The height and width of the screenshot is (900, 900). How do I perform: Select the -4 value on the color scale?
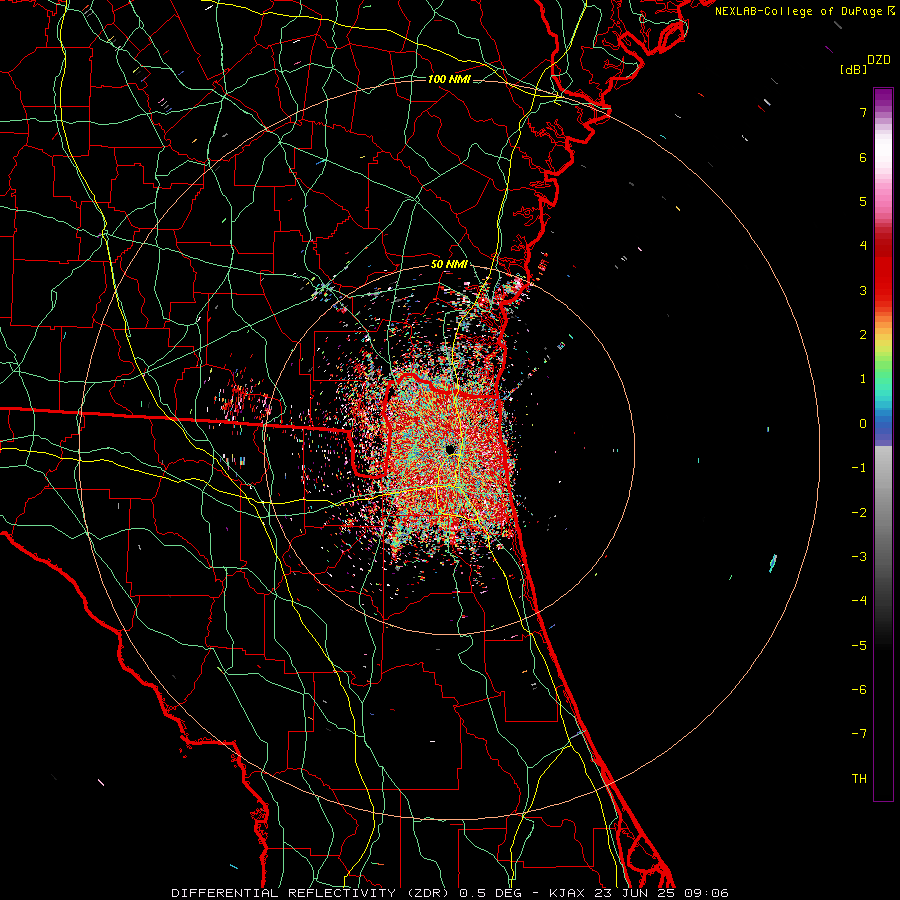click(x=859, y=600)
